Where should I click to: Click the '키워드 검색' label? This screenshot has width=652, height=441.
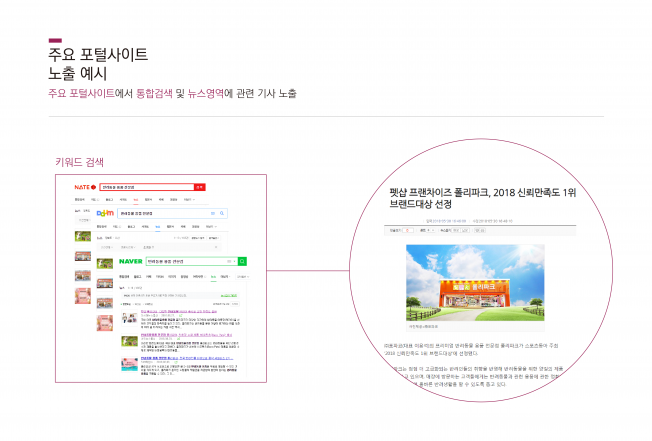coord(79,162)
